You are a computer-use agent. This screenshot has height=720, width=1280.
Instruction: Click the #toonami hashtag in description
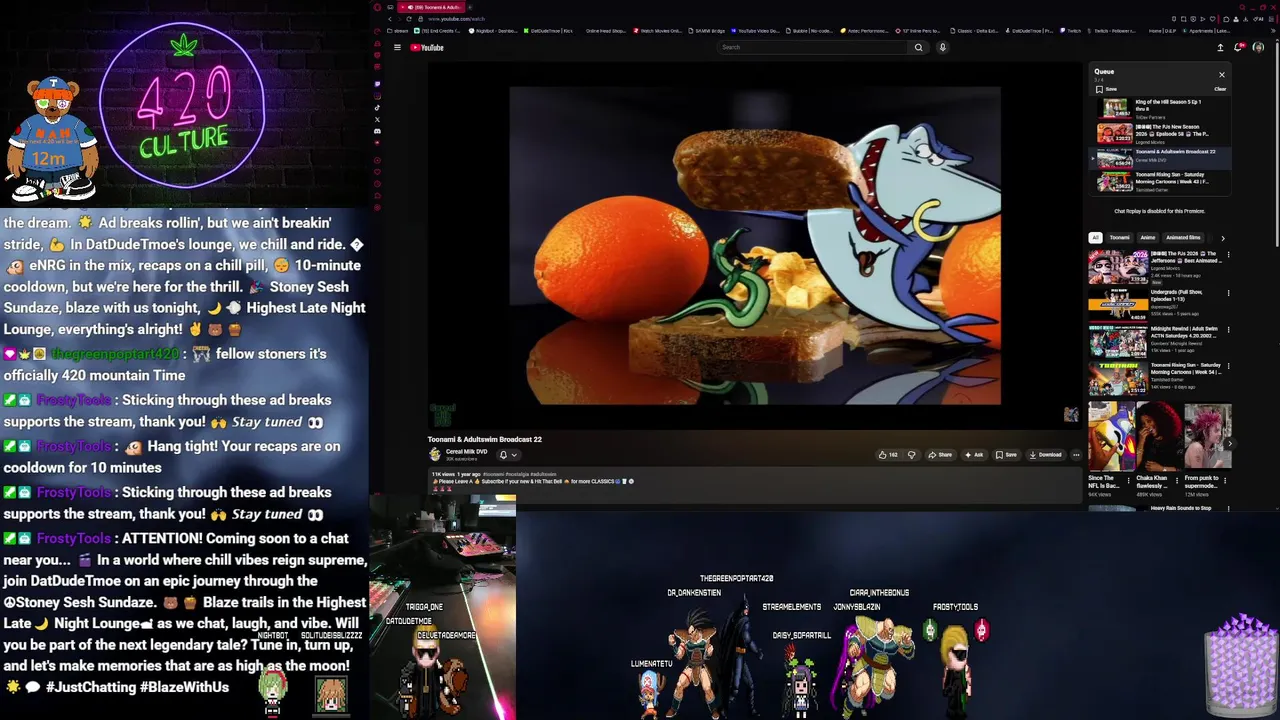coord(494,474)
